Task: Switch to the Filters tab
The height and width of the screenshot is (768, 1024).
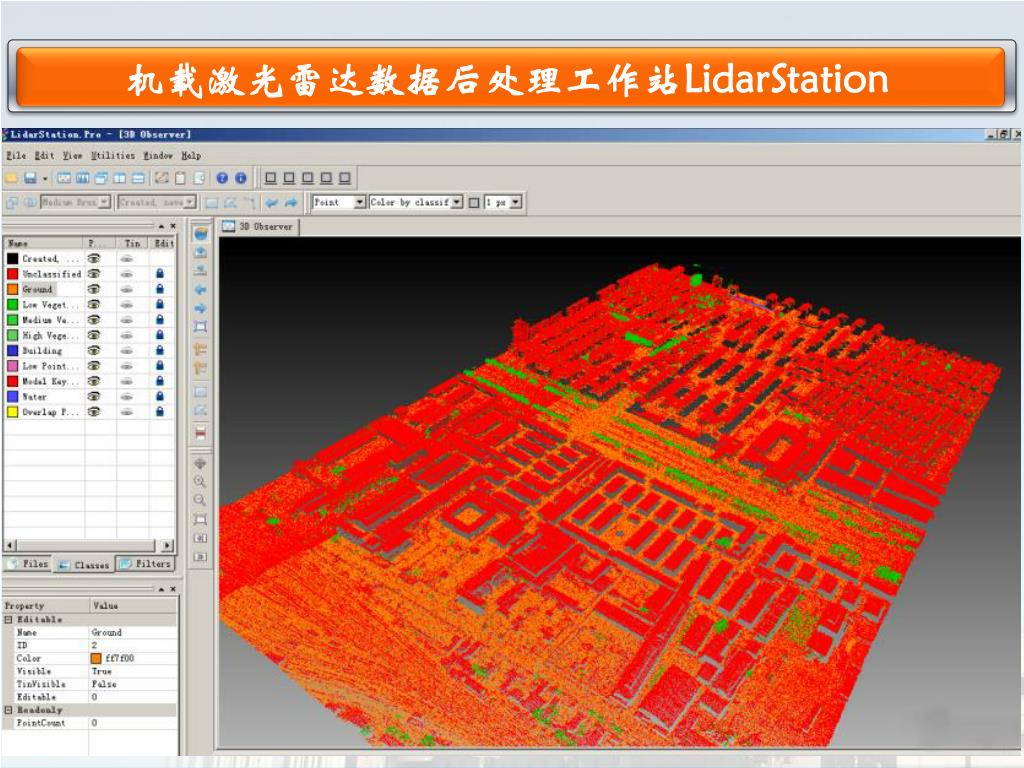Action: click(145, 564)
